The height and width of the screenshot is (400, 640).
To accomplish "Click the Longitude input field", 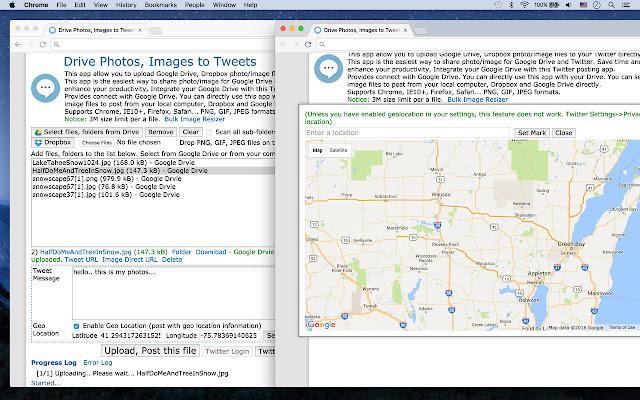I will [230, 336].
